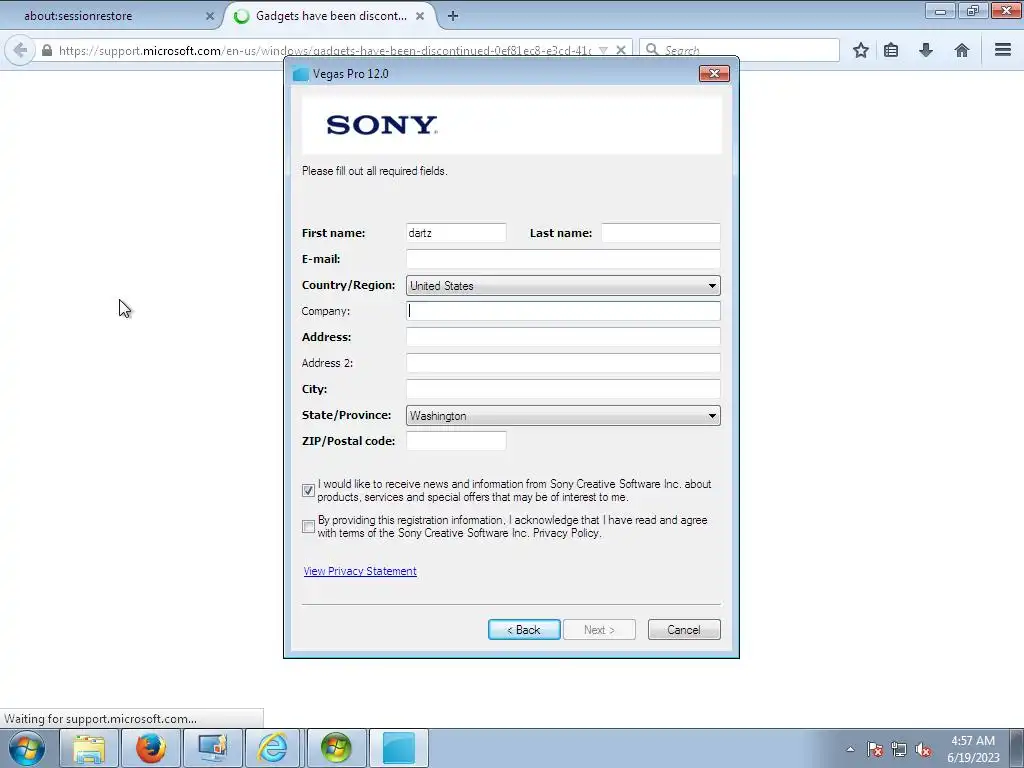Close the Gadgets have been discontinued tab

[420, 16]
